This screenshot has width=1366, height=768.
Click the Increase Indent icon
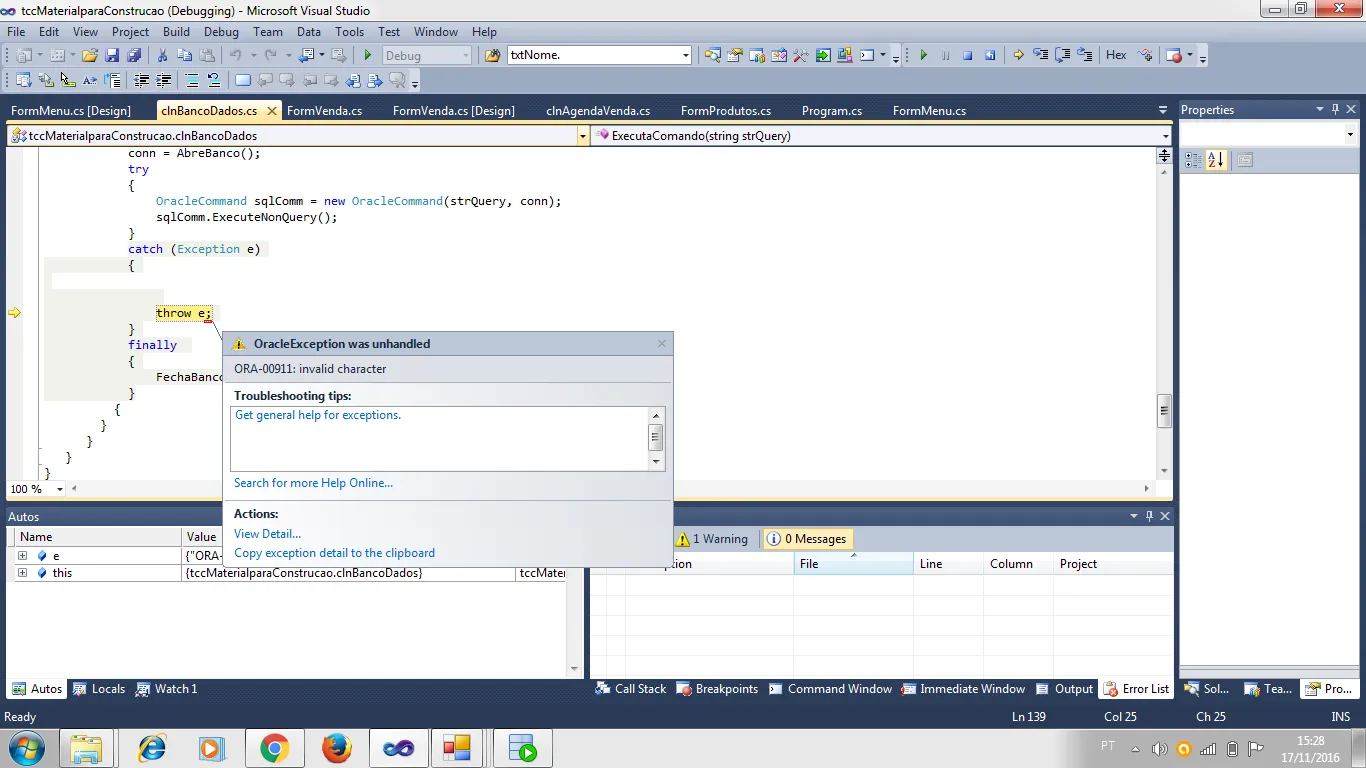[x=163, y=80]
